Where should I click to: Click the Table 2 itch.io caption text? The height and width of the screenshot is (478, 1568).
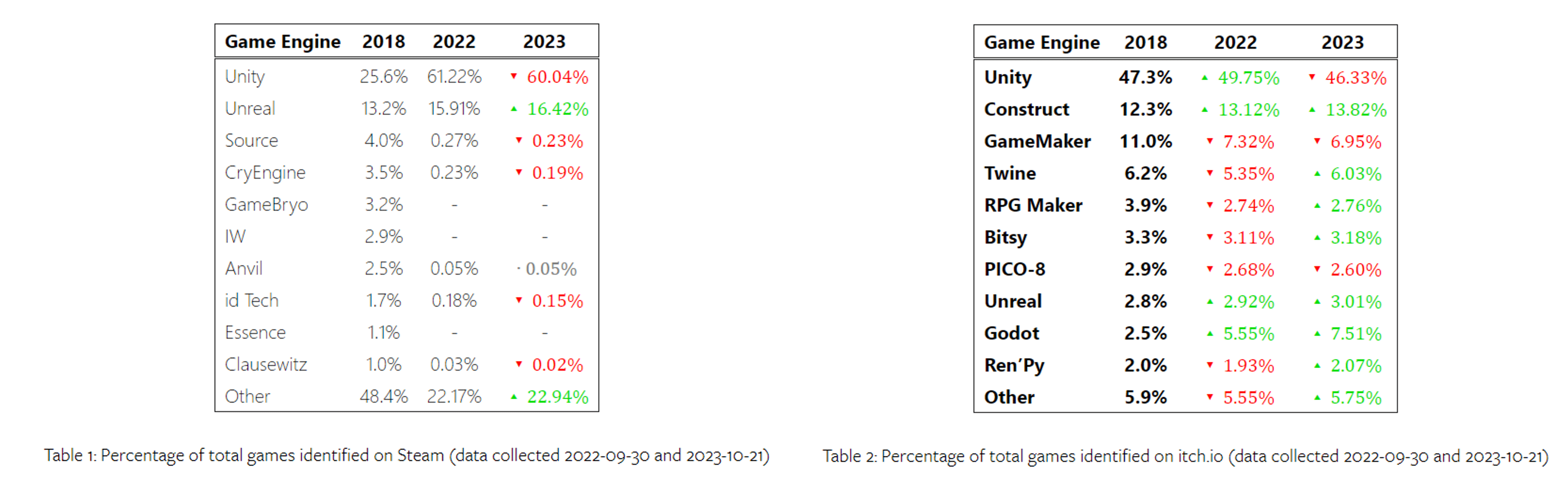tap(1185, 456)
